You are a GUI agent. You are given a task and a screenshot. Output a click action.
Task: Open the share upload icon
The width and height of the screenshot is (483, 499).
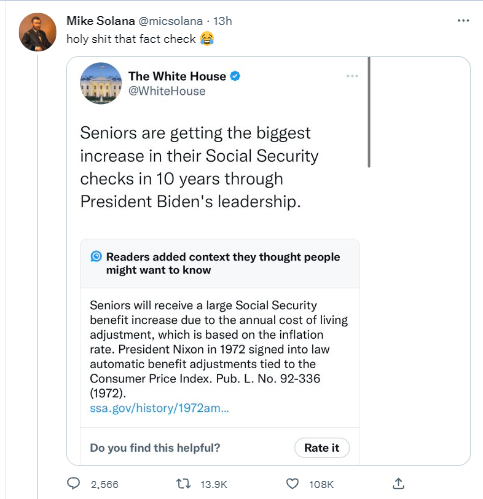coord(398,483)
